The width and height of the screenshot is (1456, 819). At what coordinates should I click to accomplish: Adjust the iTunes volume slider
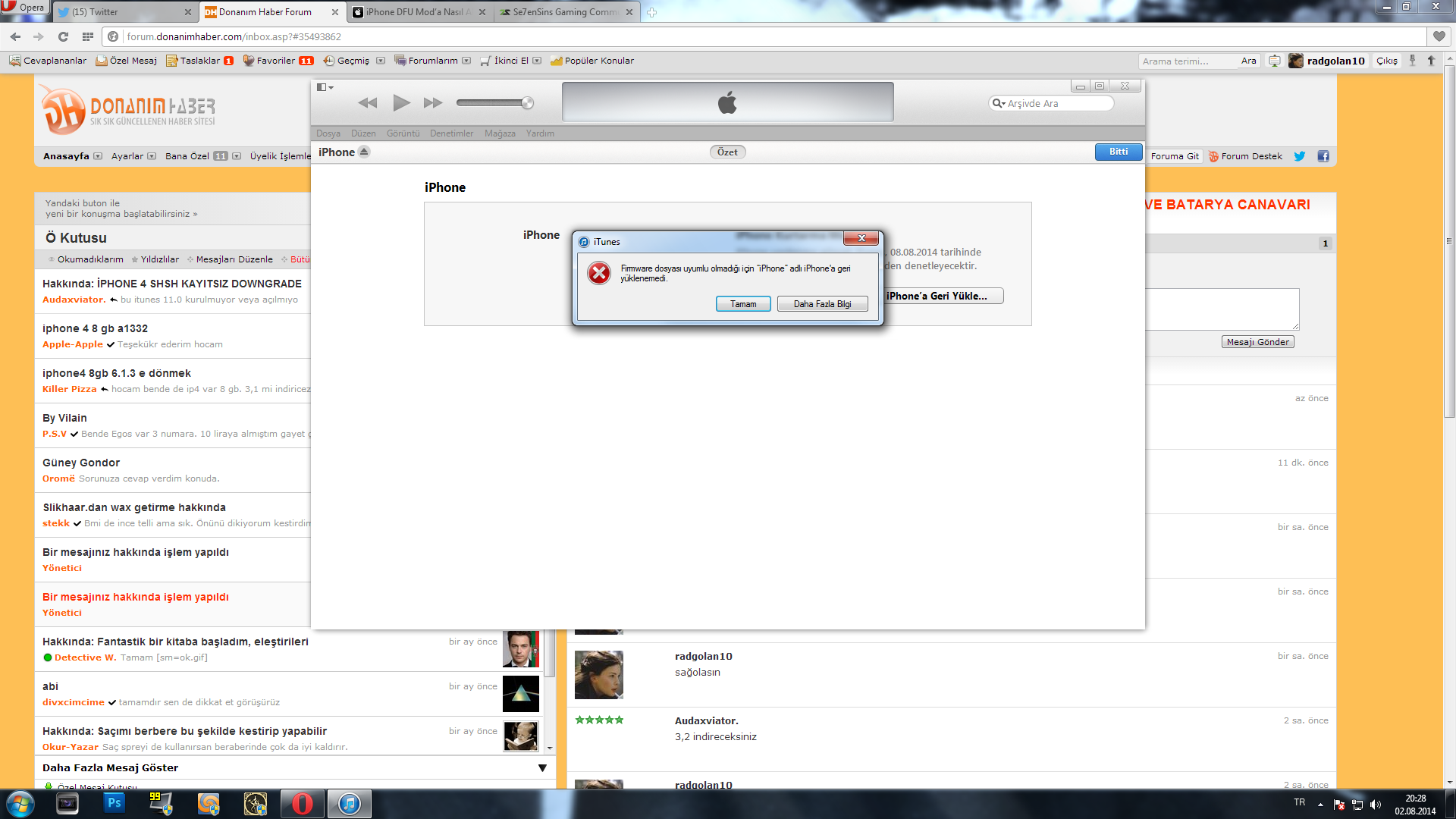494,103
